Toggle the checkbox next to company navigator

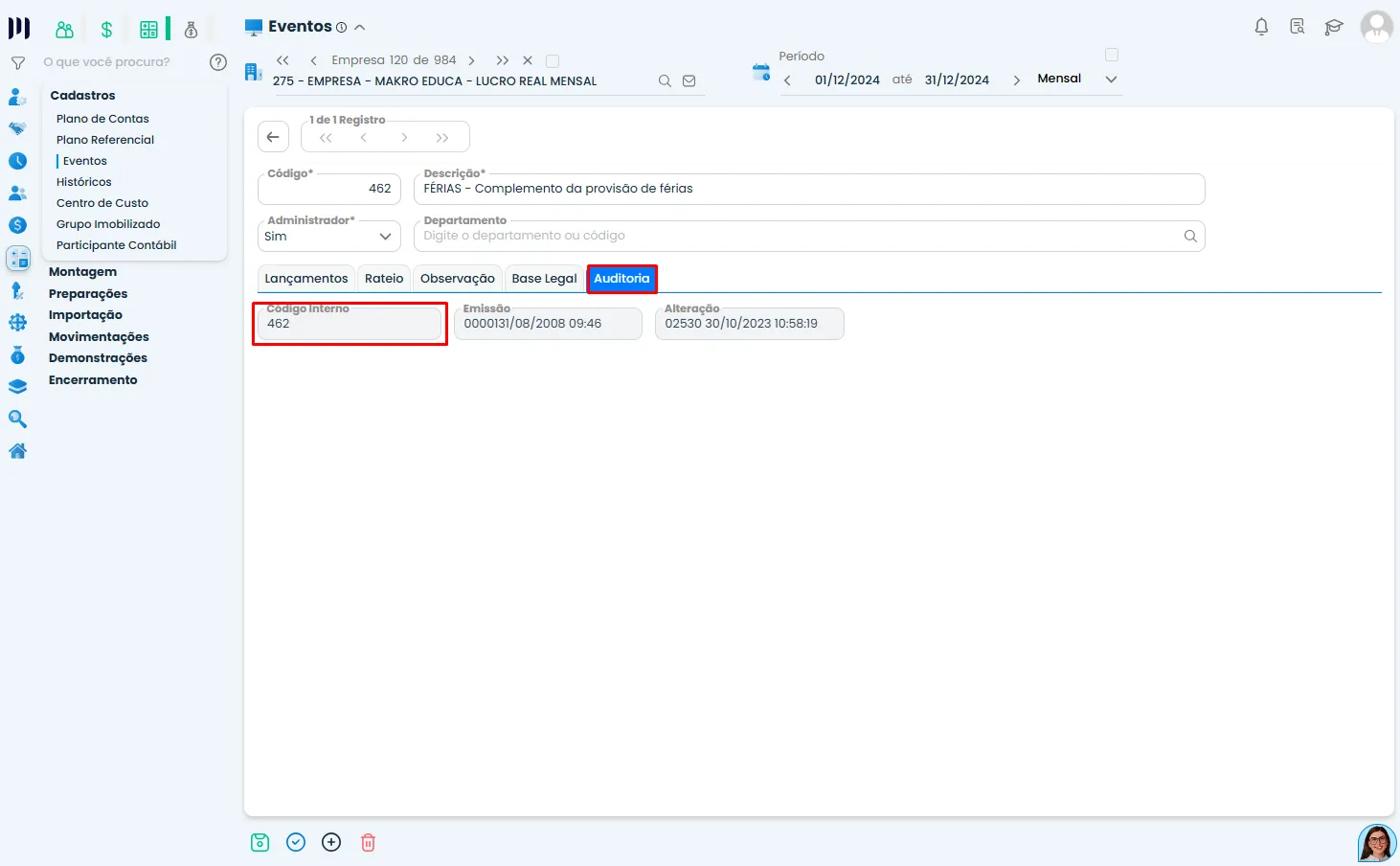553,61
